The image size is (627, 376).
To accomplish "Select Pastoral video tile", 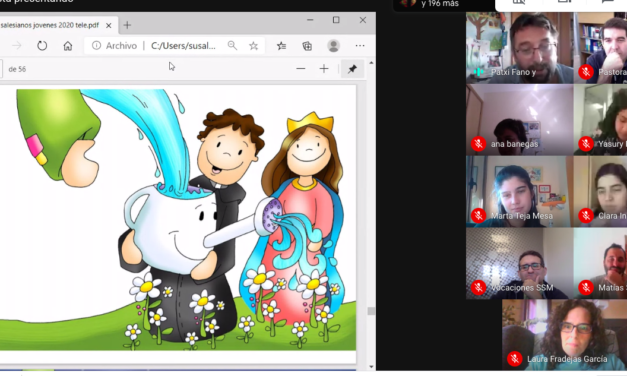I will pyautogui.click(x=600, y=48).
